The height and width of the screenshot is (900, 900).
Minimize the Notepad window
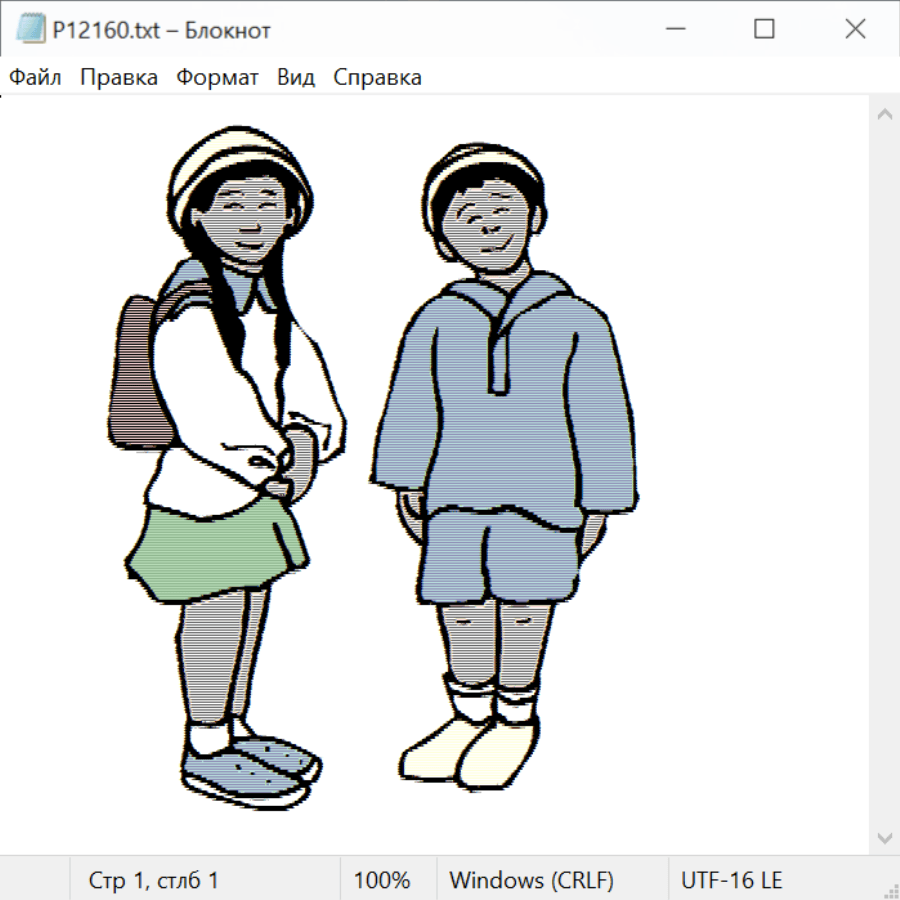(673, 30)
